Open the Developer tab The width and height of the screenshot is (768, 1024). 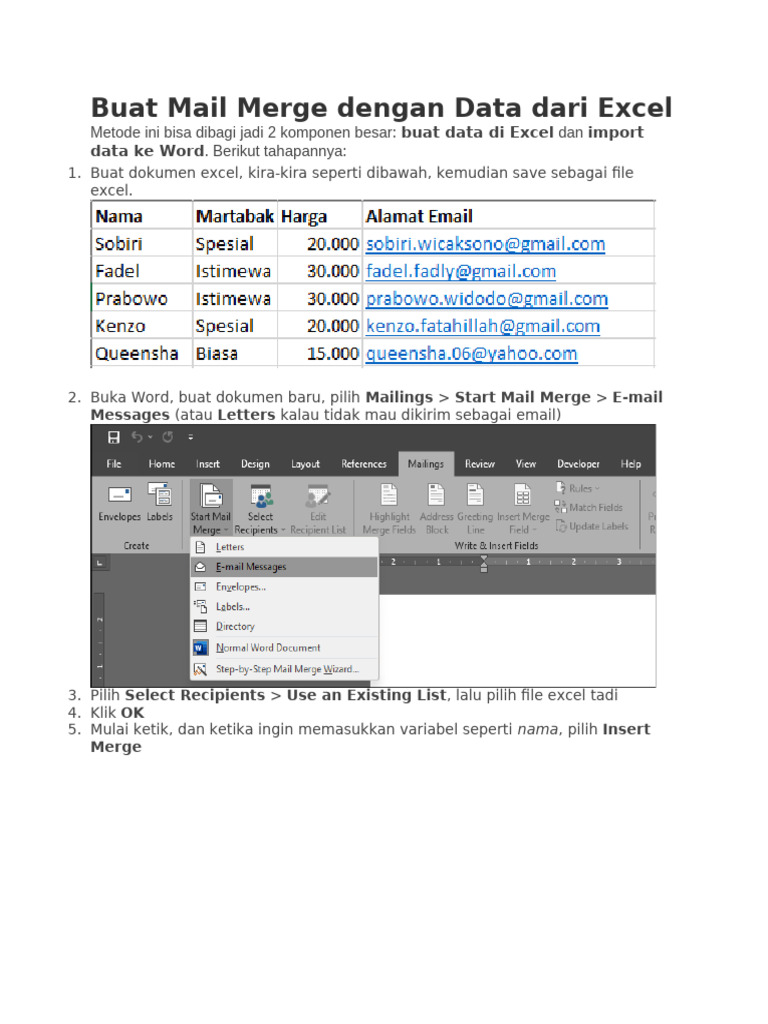(x=578, y=464)
